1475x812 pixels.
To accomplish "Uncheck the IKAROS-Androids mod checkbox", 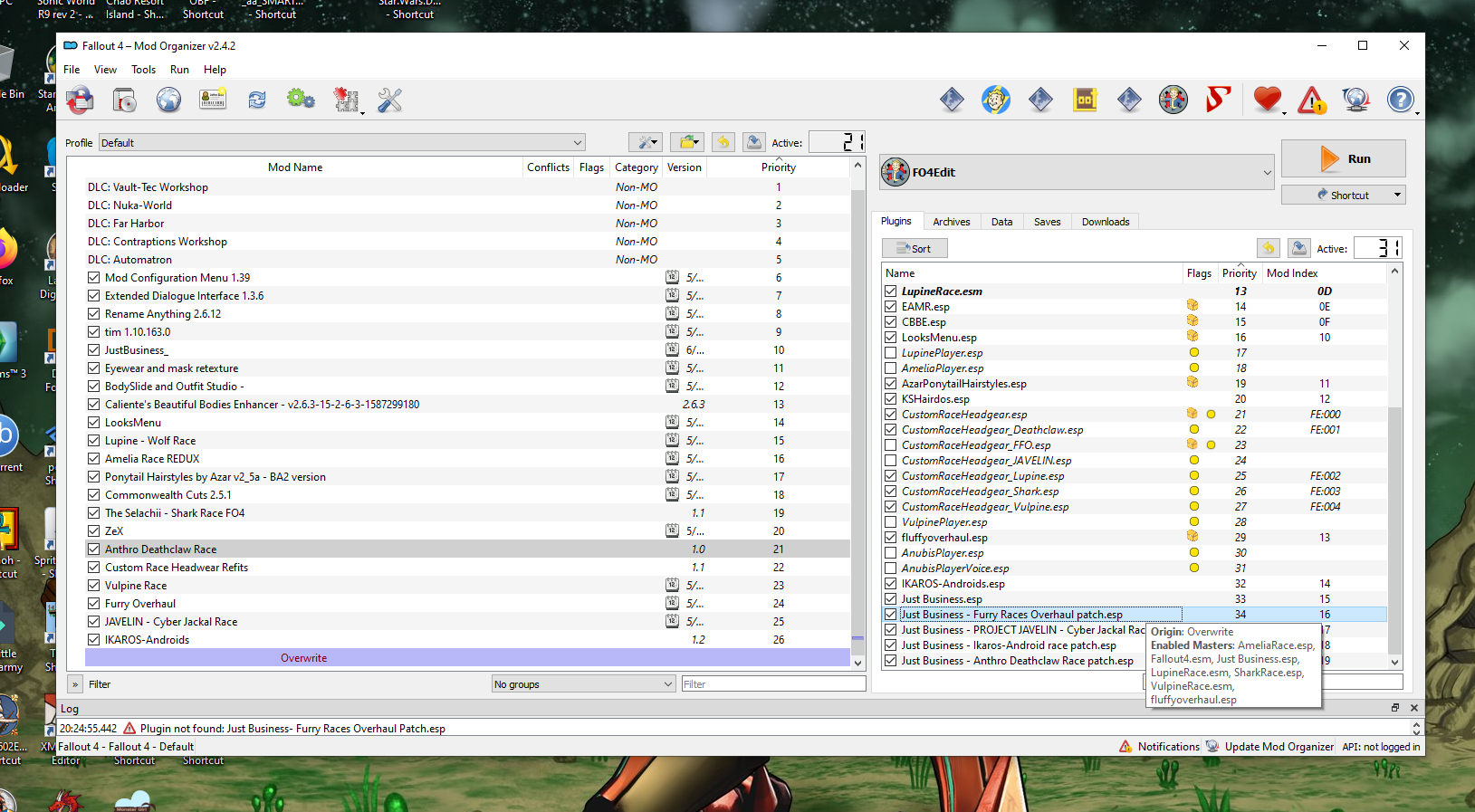I will tap(94, 640).
